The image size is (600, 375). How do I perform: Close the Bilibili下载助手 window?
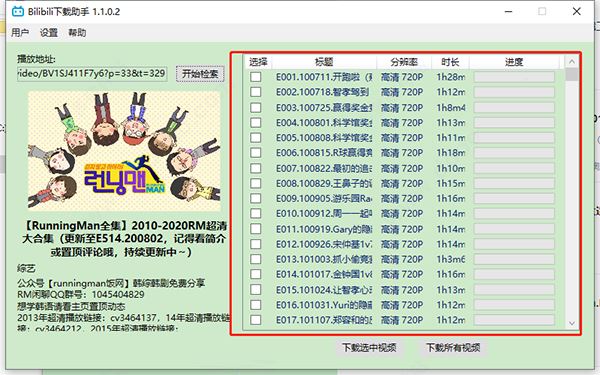coord(577,11)
